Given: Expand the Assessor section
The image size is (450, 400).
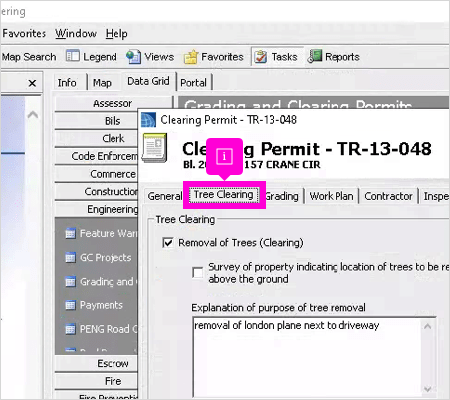Looking at the screenshot, I should [x=113, y=103].
